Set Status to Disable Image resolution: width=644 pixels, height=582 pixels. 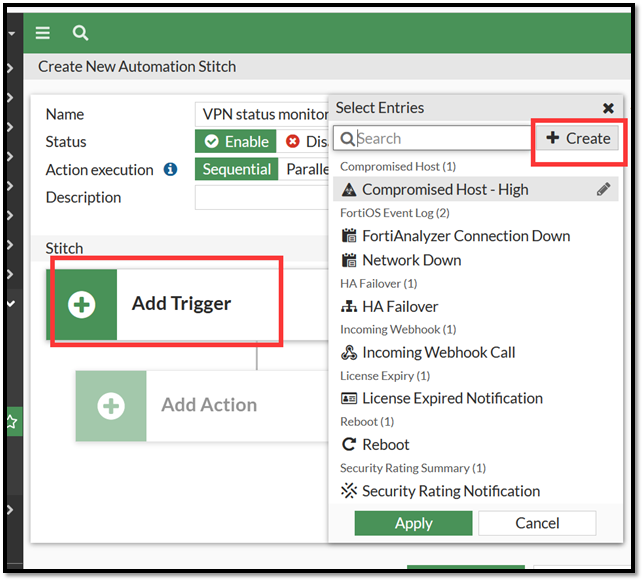coord(303,142)
